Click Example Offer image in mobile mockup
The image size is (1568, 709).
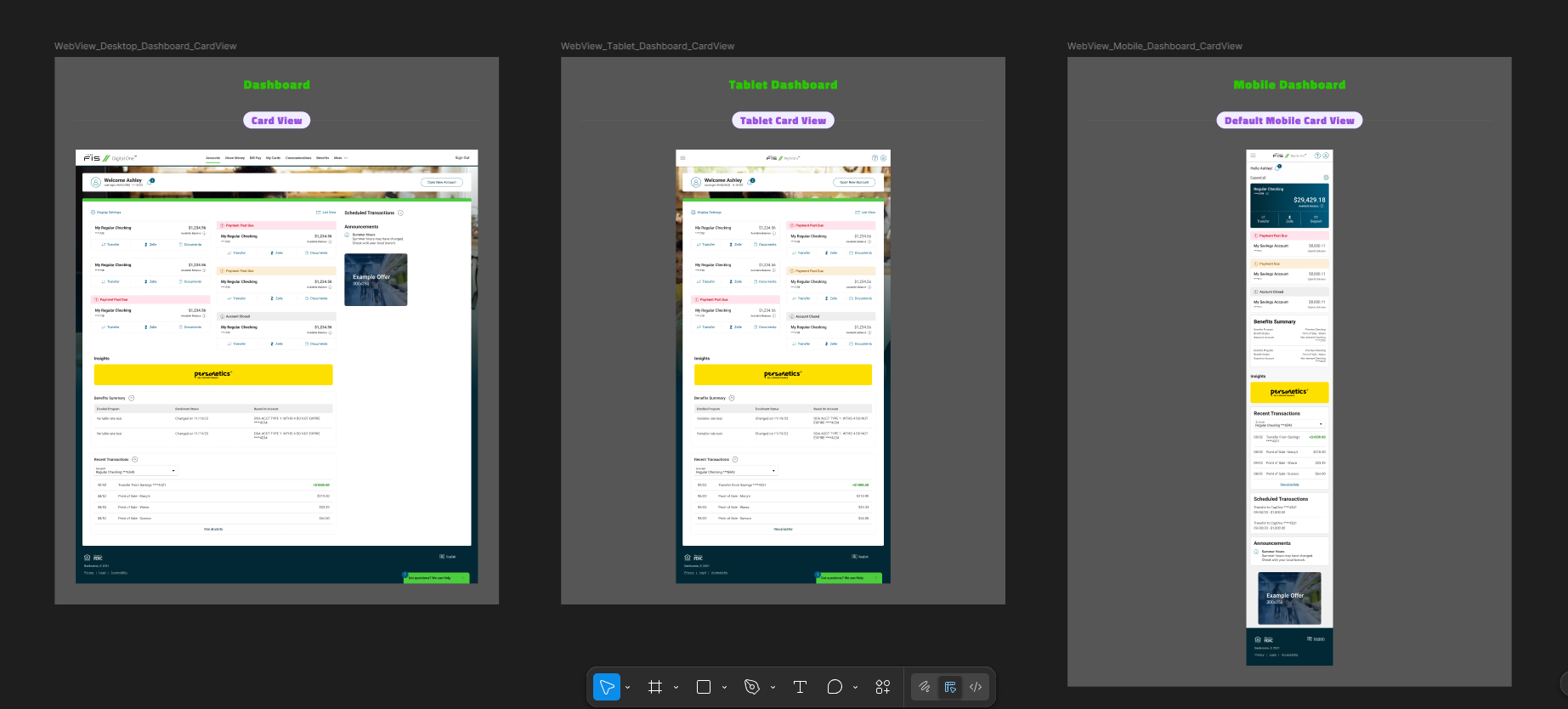coord(1289,598)
